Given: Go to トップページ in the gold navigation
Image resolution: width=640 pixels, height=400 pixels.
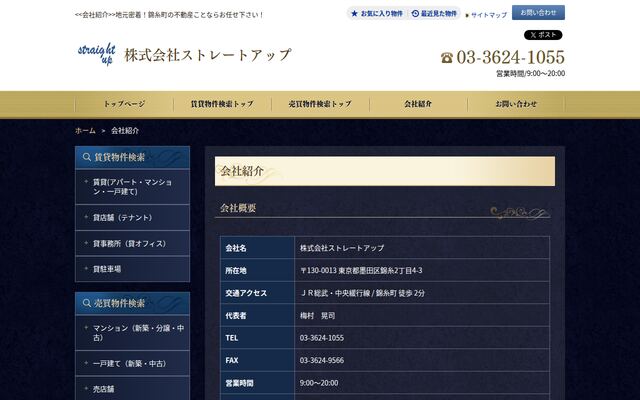Looking at the screenshot, I should click(124, 104).
